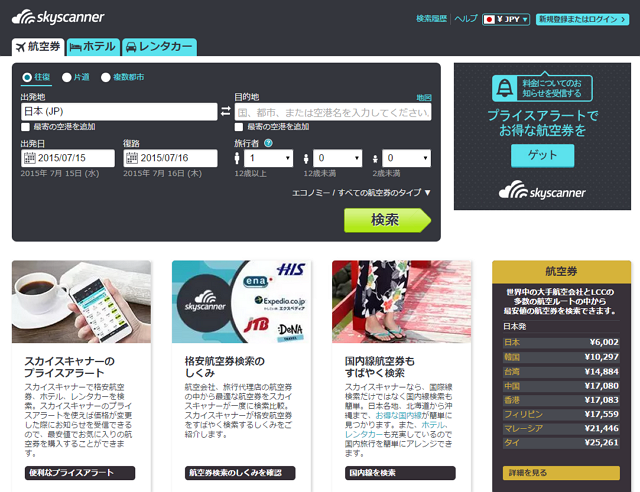Select the 往復 round trip radio button
The width and height of the screenshot is (640, 492).
pyautogui.click(x=27, y=77)
